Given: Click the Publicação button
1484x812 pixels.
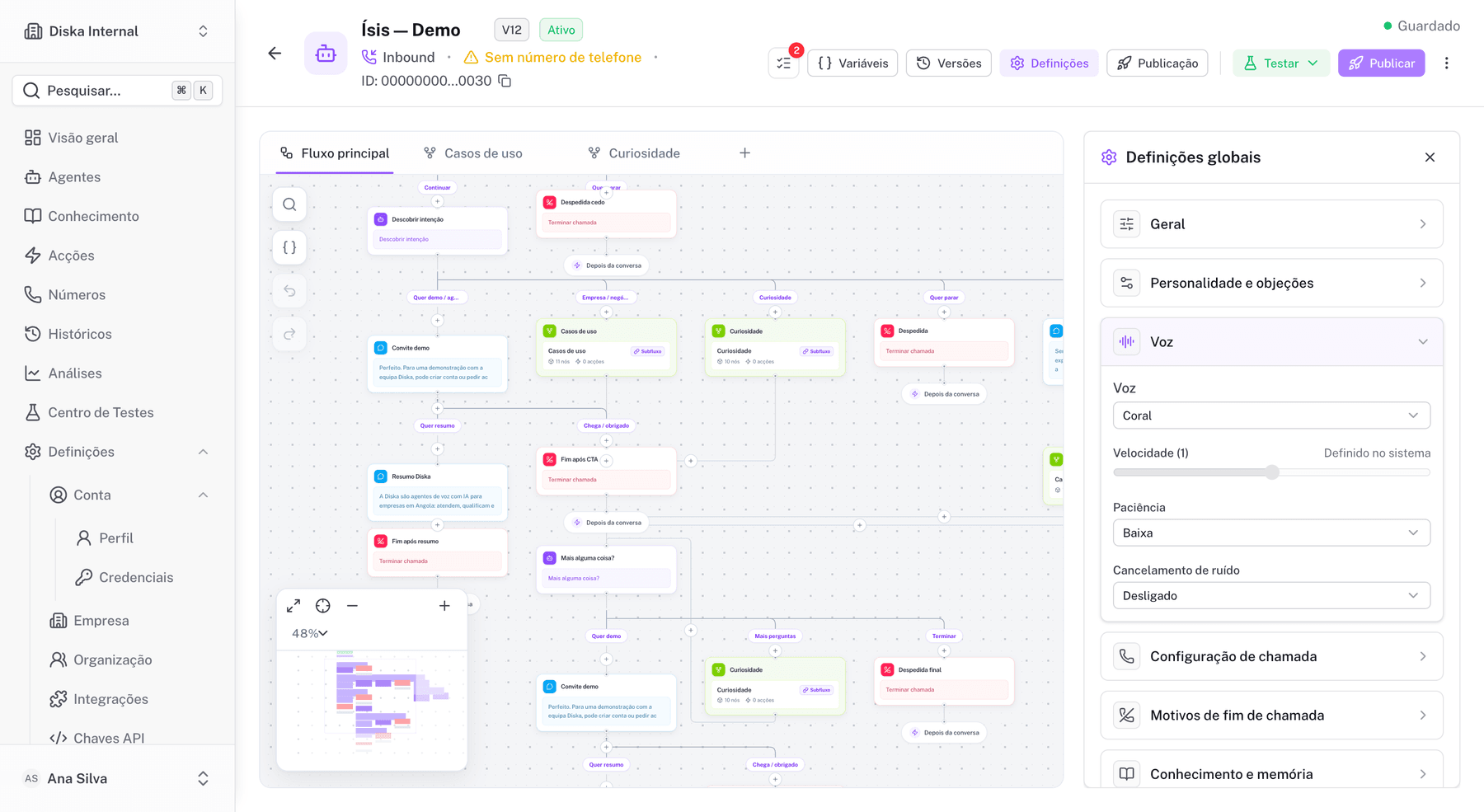Looking at the screenshot, I should pyautogui.click(x=1158, y=63).
